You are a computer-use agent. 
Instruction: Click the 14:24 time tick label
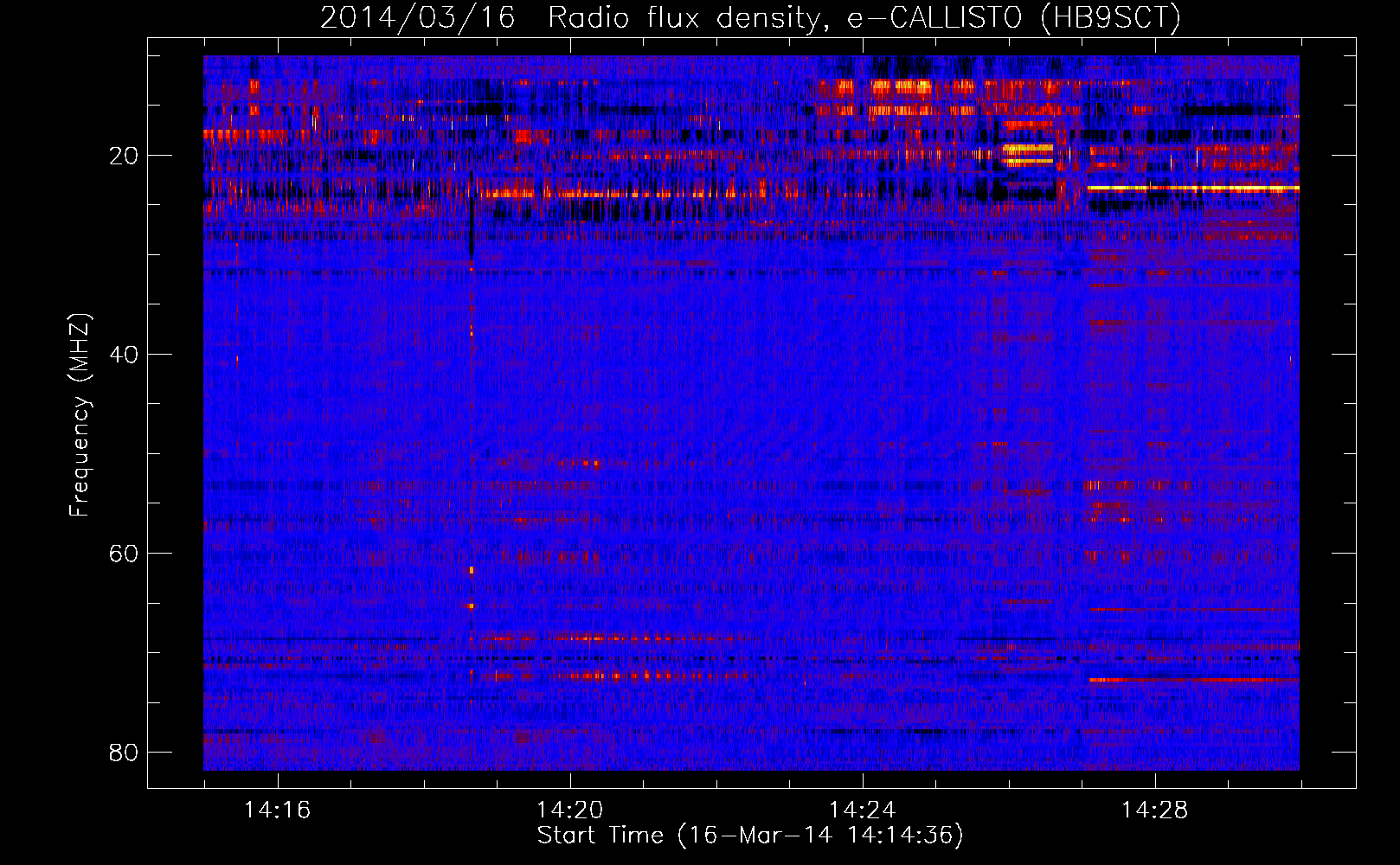pyautogui.click(x=862, y=810)
